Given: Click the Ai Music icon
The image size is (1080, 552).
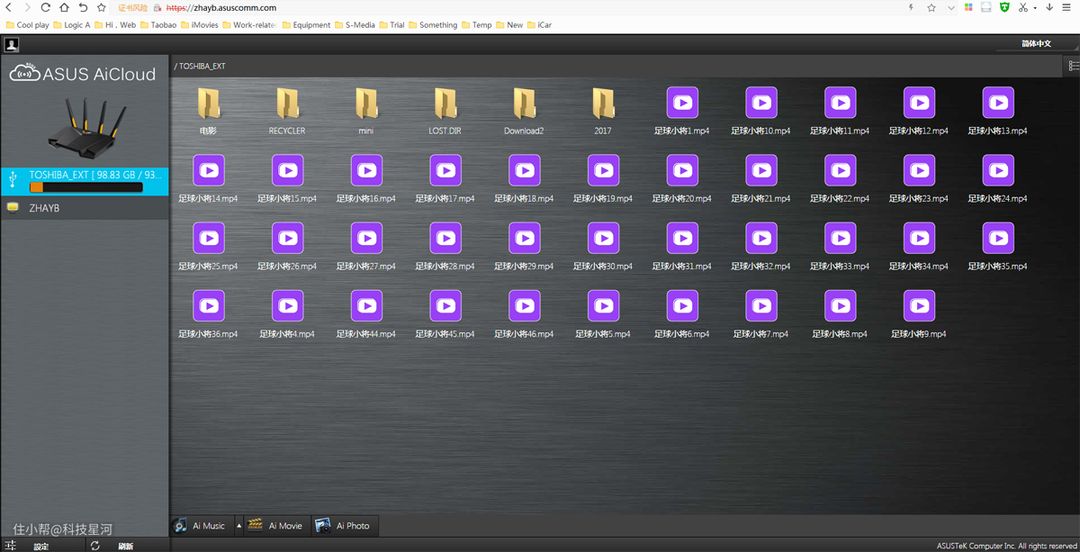Looking at the screenshot, I should [x=181, y=525].
